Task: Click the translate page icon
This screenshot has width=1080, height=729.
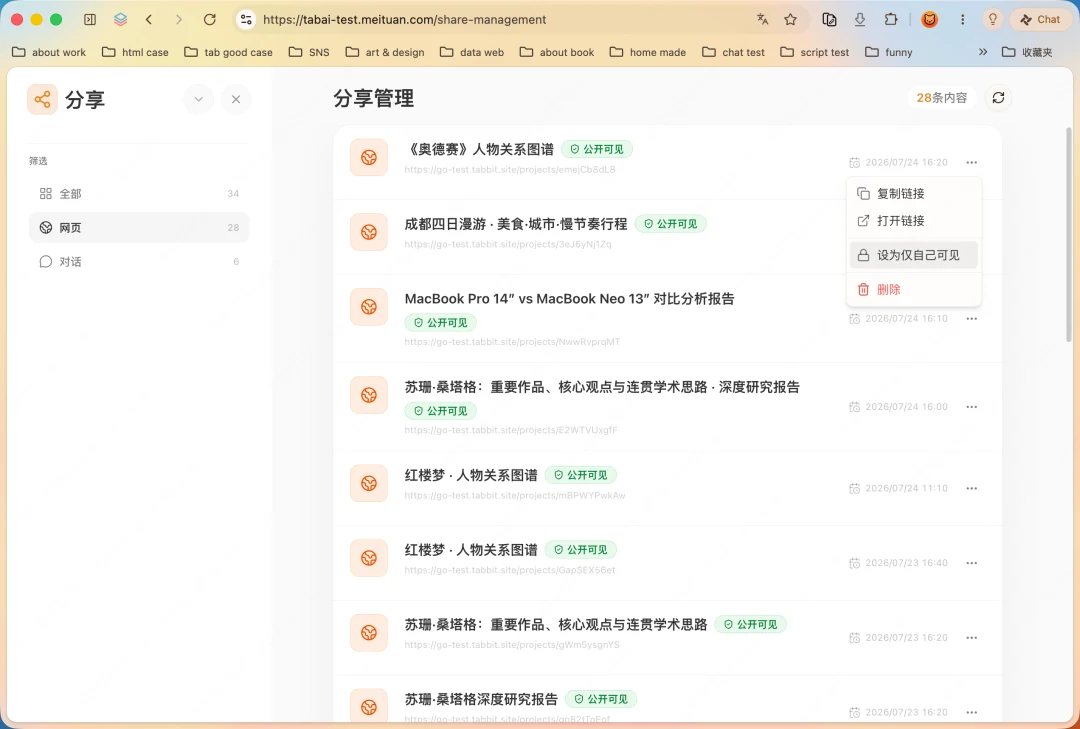Action: pos(762,19)
